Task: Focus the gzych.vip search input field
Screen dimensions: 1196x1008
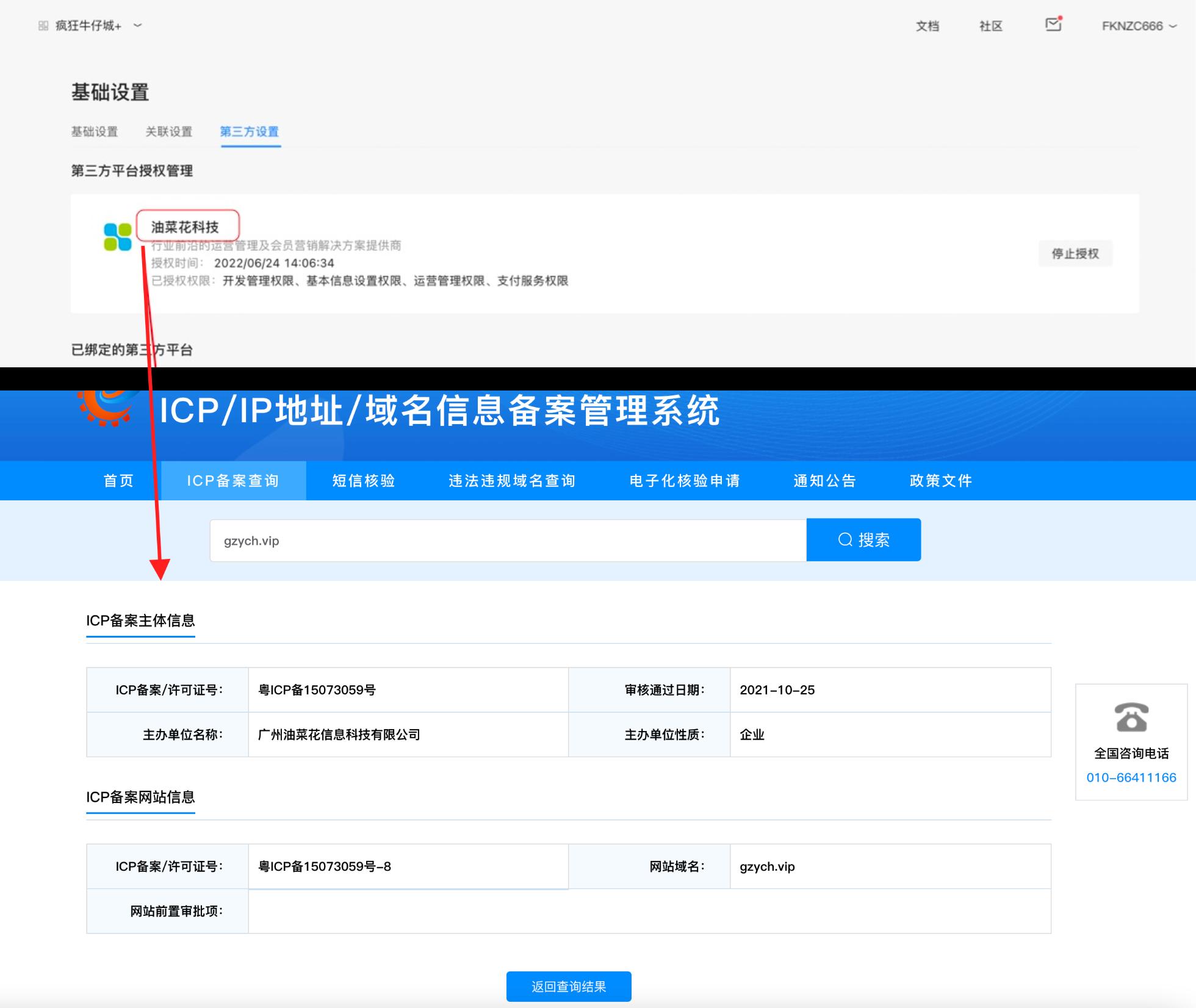Action: point(508,541)
